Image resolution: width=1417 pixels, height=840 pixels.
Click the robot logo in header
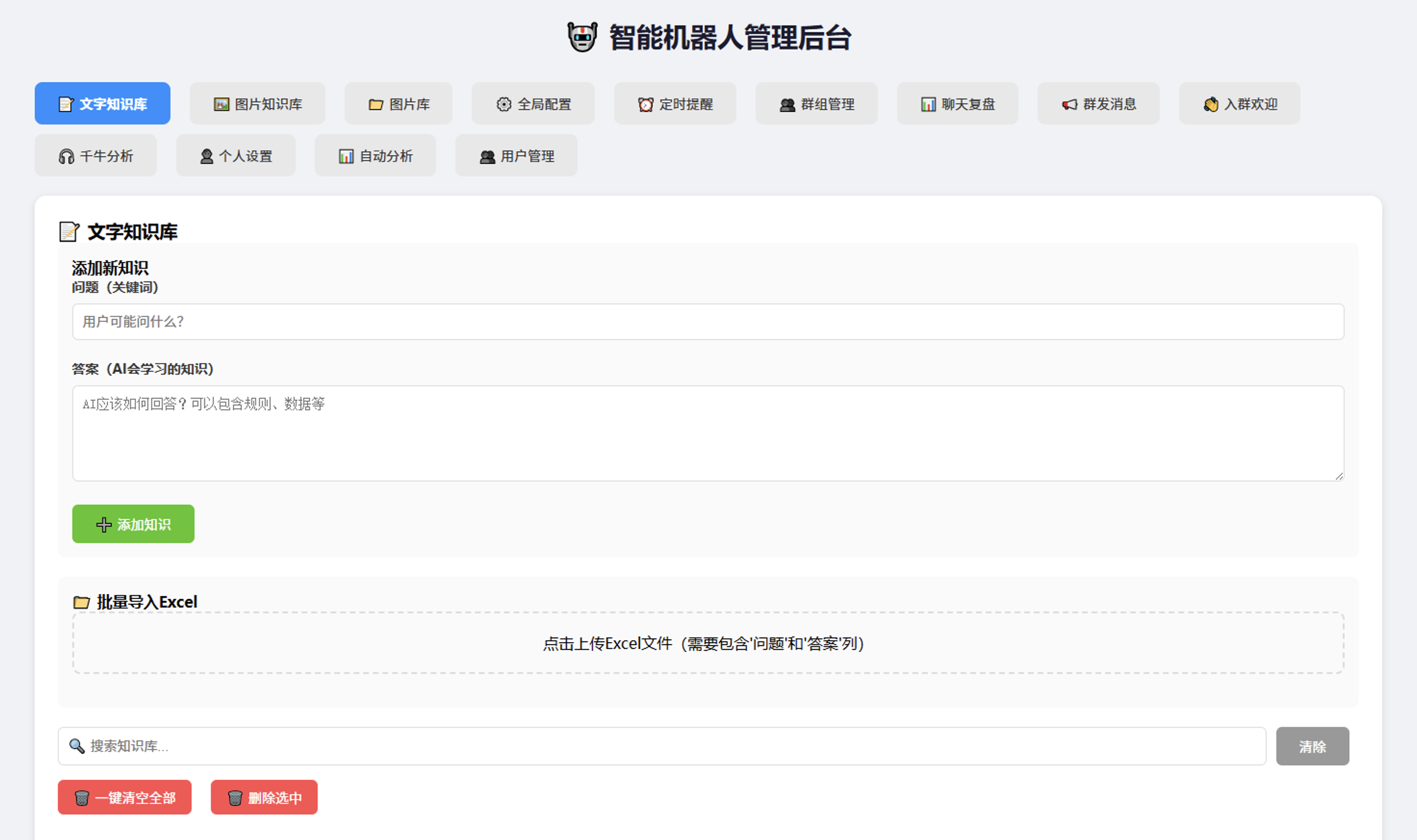coord(582,37)
